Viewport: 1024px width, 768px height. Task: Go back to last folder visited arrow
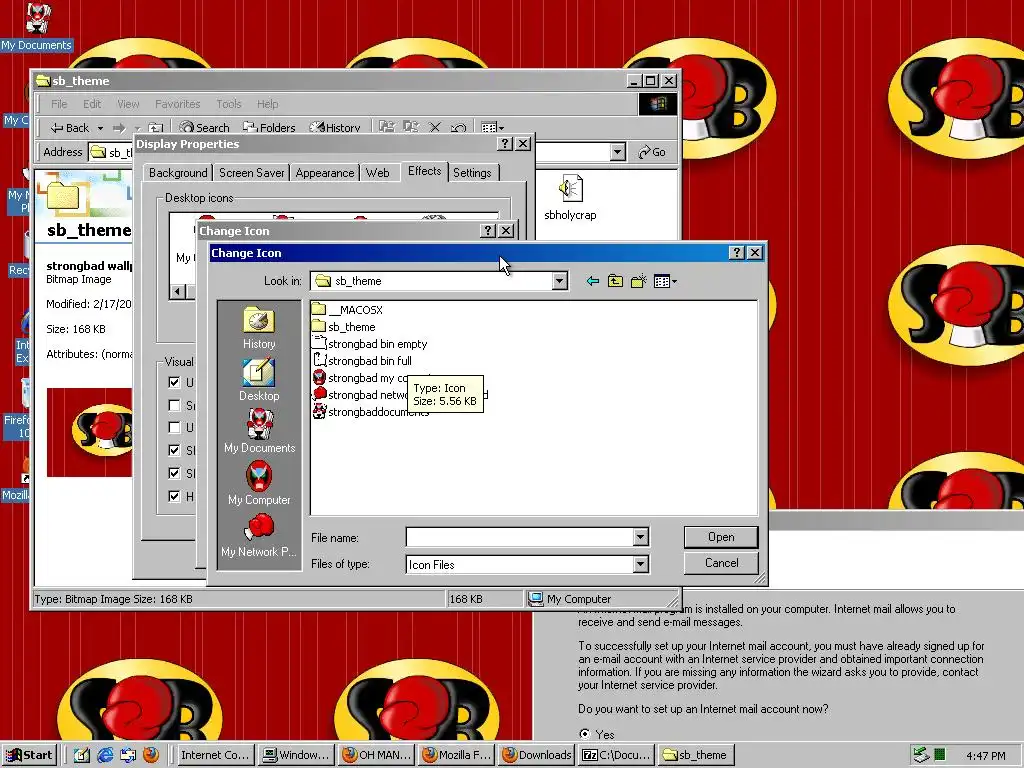pyautogui.click(x=592, y=281)
